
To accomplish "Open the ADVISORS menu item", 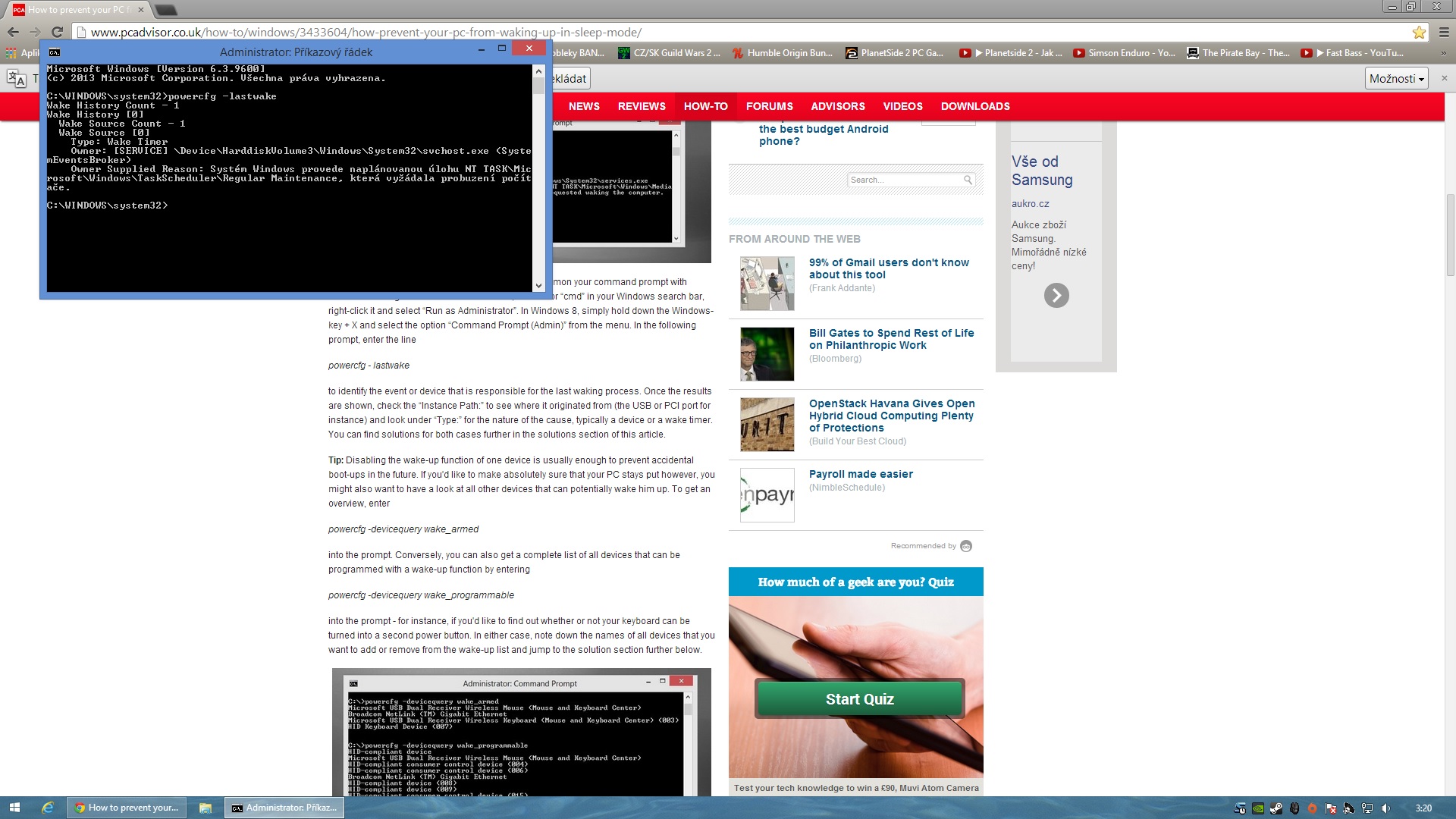I will pos(837,106).
